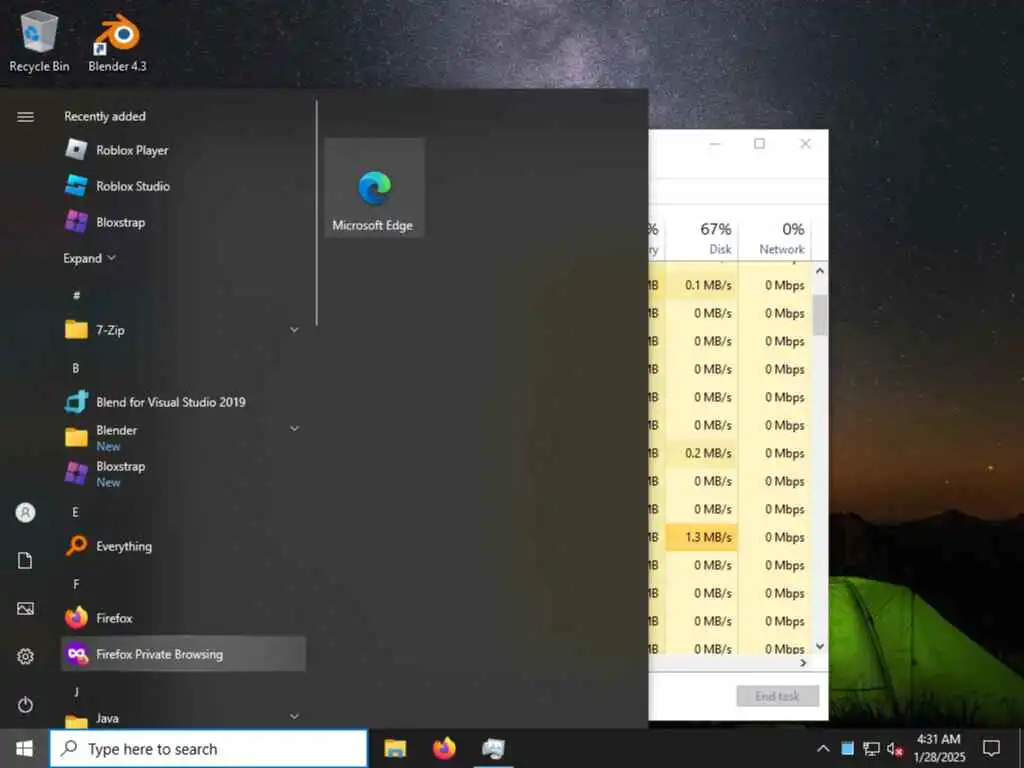1024x768 pixels.
Task: Open Bloxstrap marked New under B
Action: pos(183,473)
